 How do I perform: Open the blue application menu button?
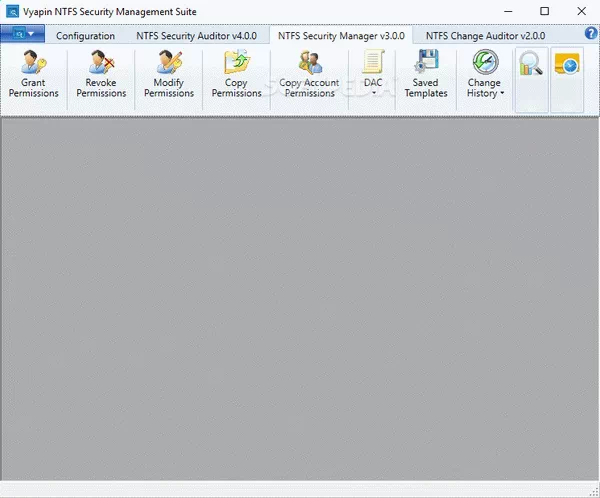point(23,34)
